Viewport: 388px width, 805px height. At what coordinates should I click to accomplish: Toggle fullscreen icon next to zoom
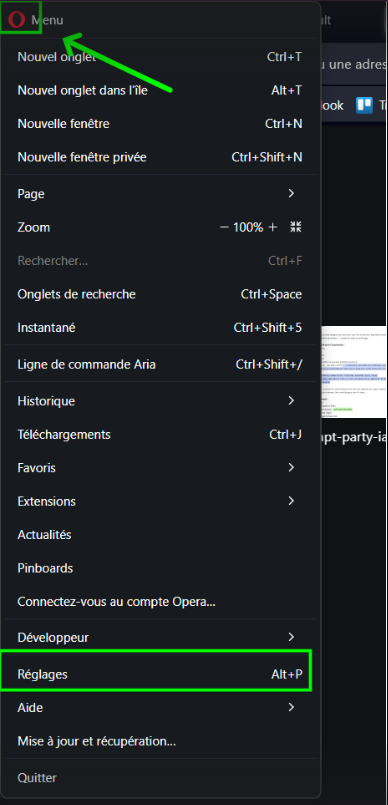pyautogui.click(x=296, y=227)
